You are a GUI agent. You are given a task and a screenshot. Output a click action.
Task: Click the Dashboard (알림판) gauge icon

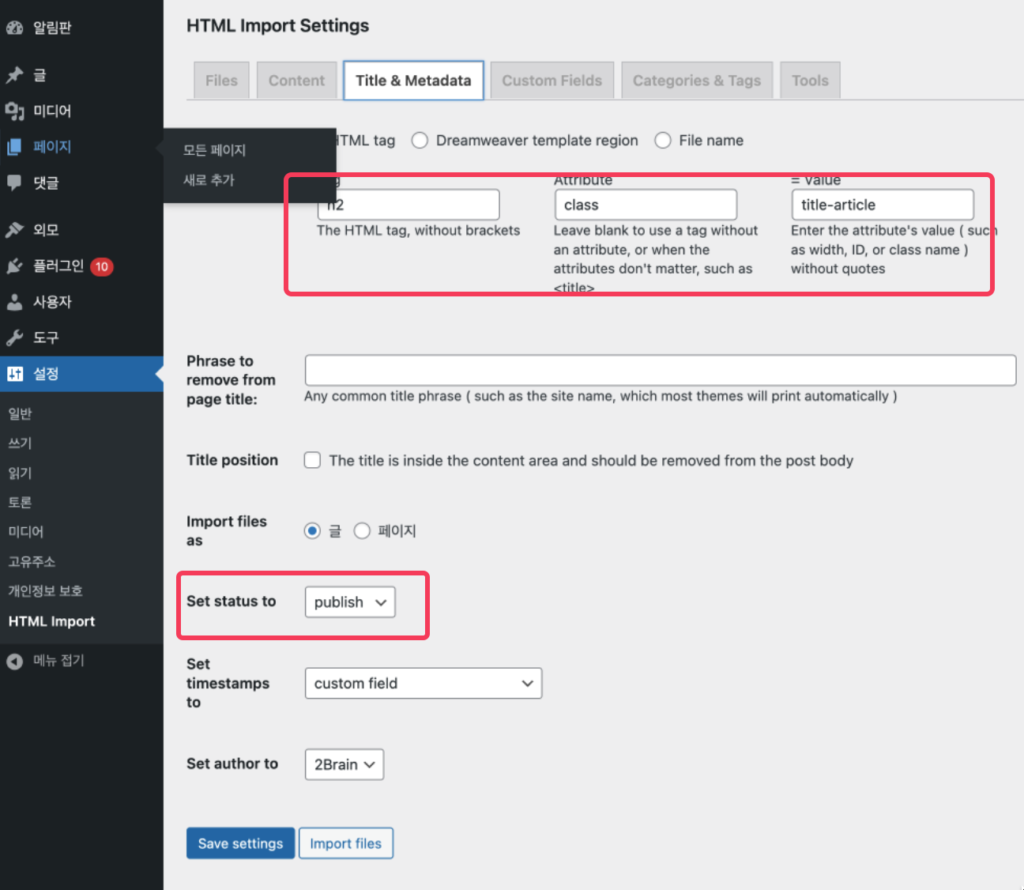14,27
